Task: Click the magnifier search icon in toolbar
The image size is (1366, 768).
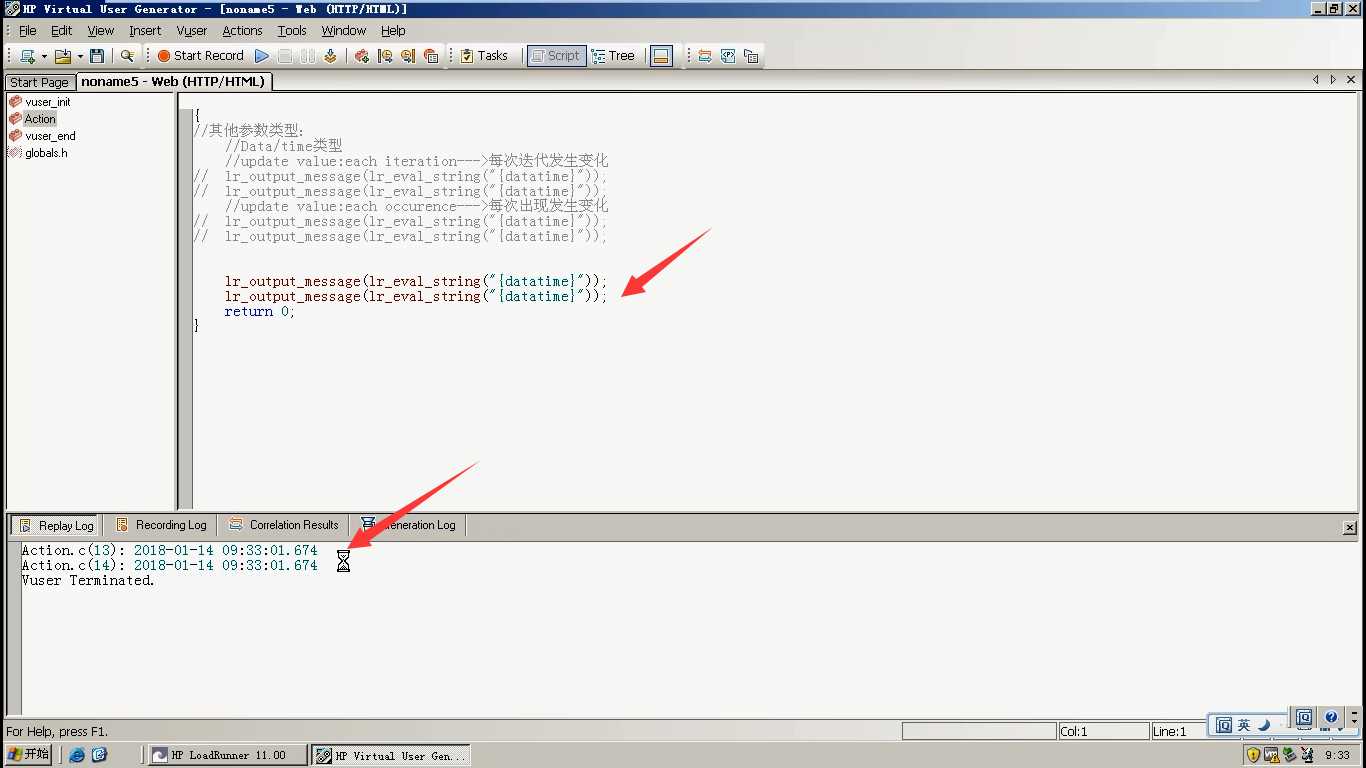Action: 127,56
